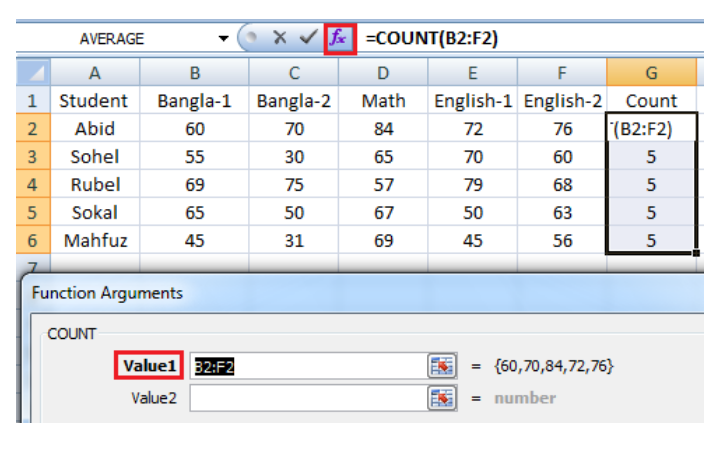The image size is (720, 464).
Task: Select row 4 header
Action: [32, 185]
